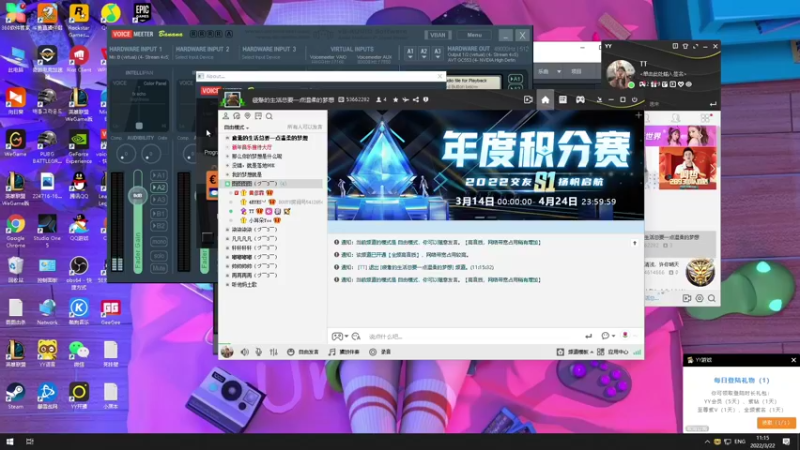800x450 pixels.
Task: Open the audio mixer sliders icon
Action: click(273, 352)
